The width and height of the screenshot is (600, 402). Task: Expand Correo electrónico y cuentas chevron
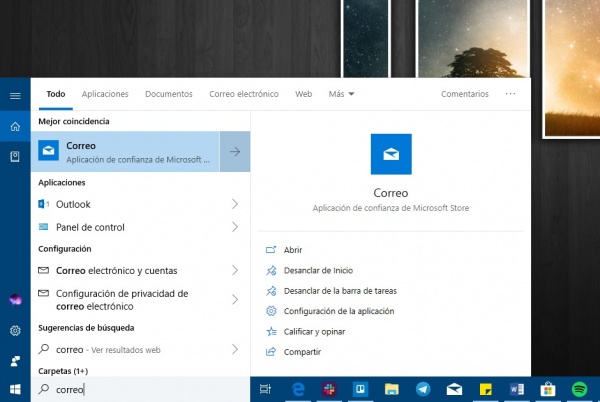tap(235, 270)
